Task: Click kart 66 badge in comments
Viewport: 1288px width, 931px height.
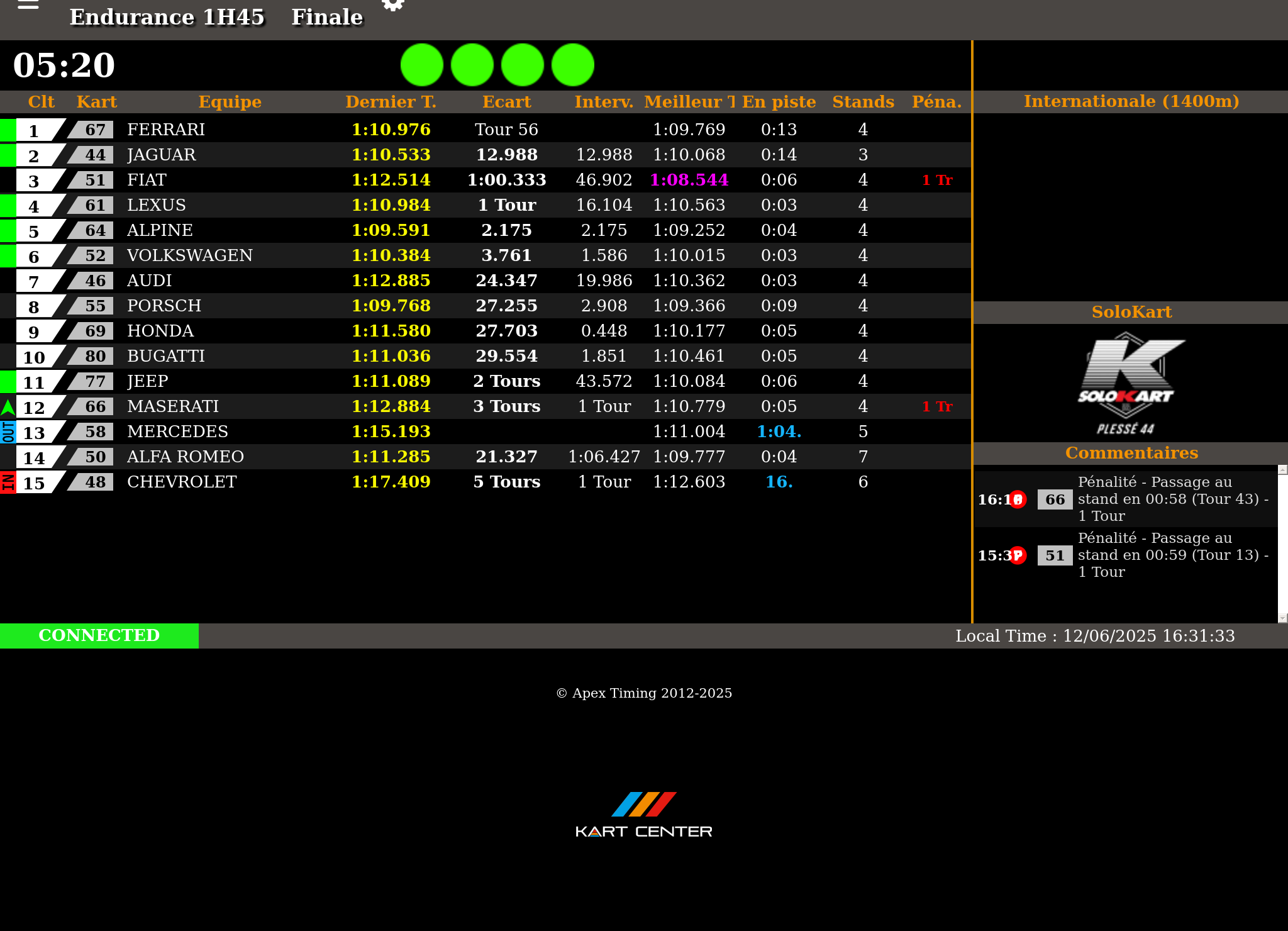Action: pos(1055,499)
